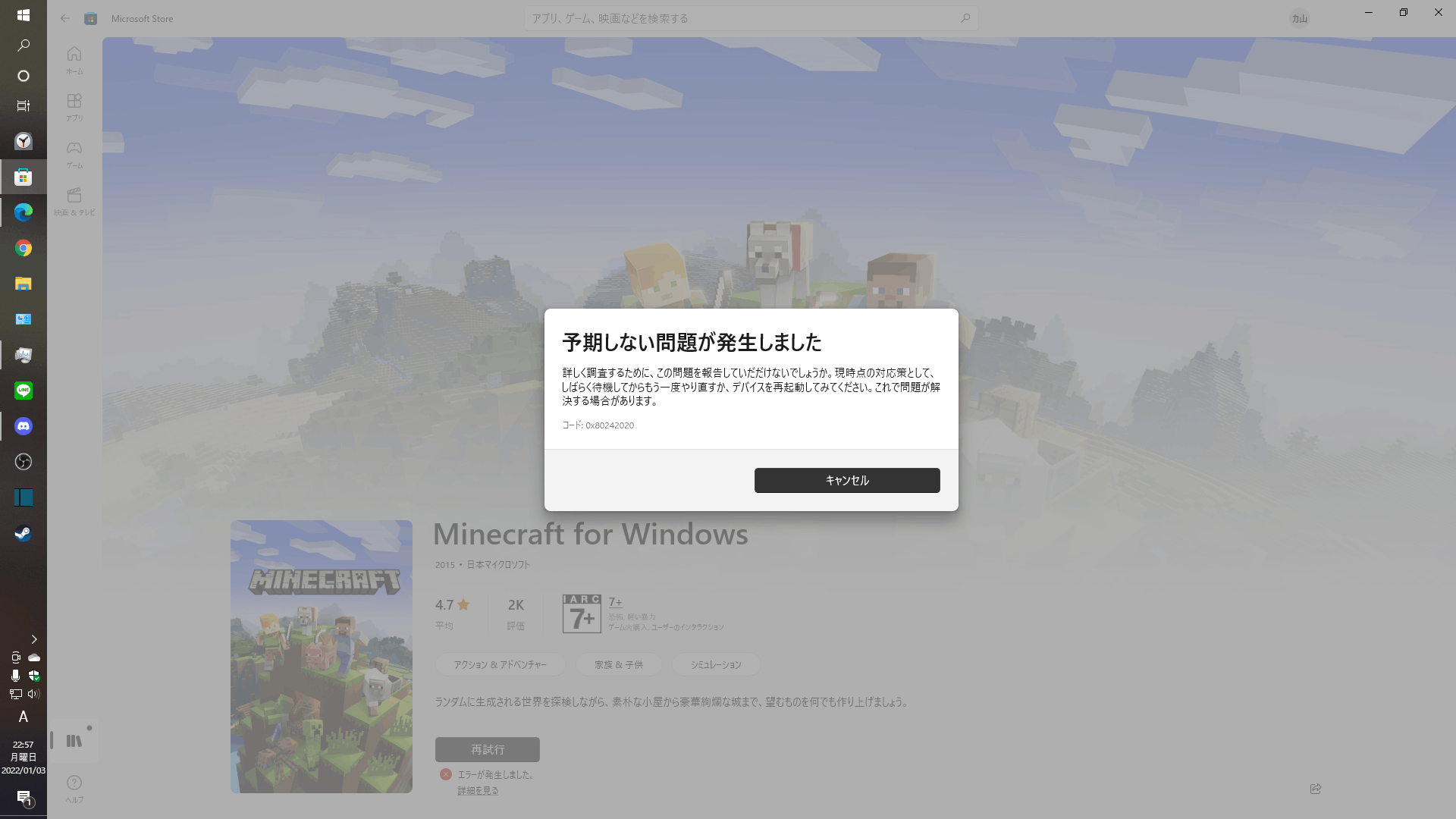Open the ホーム sidebar icon
This screenshot has width=1456, height=819.
(x=74, y=59)
